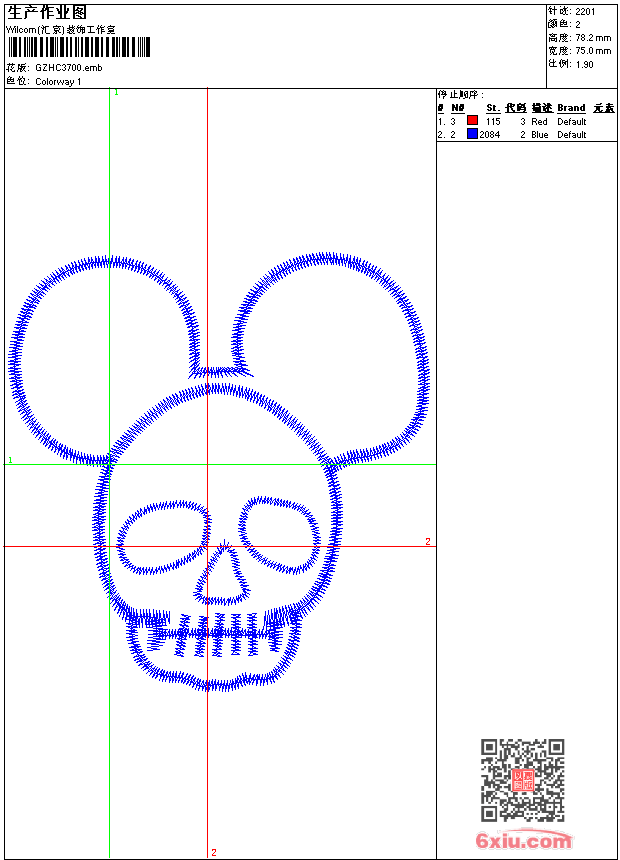Click the St. column header
The image size is (620, 860).
(493, 107)
